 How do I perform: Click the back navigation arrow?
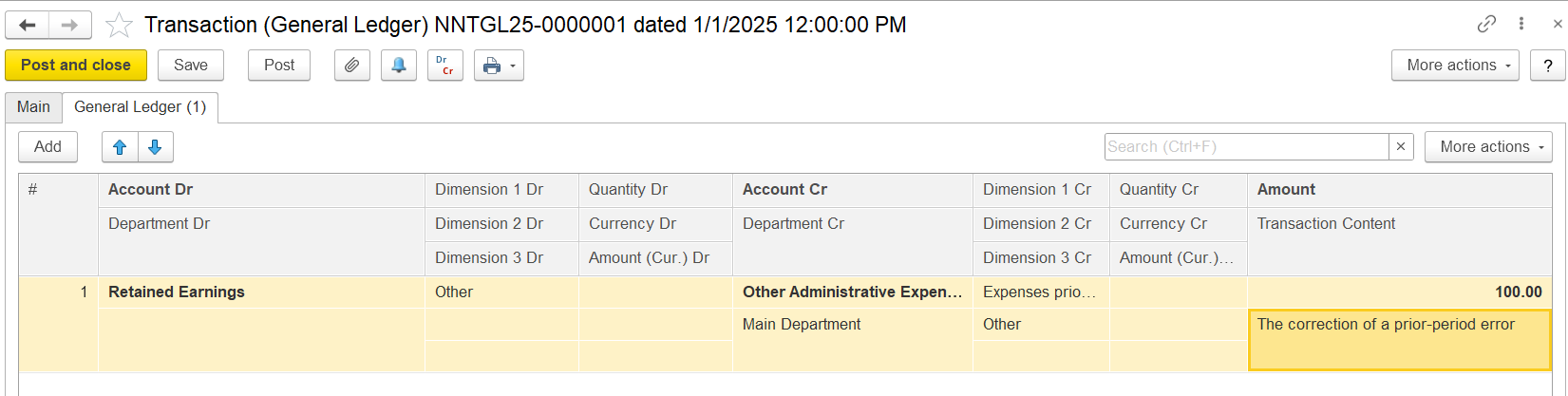[28, 25]
